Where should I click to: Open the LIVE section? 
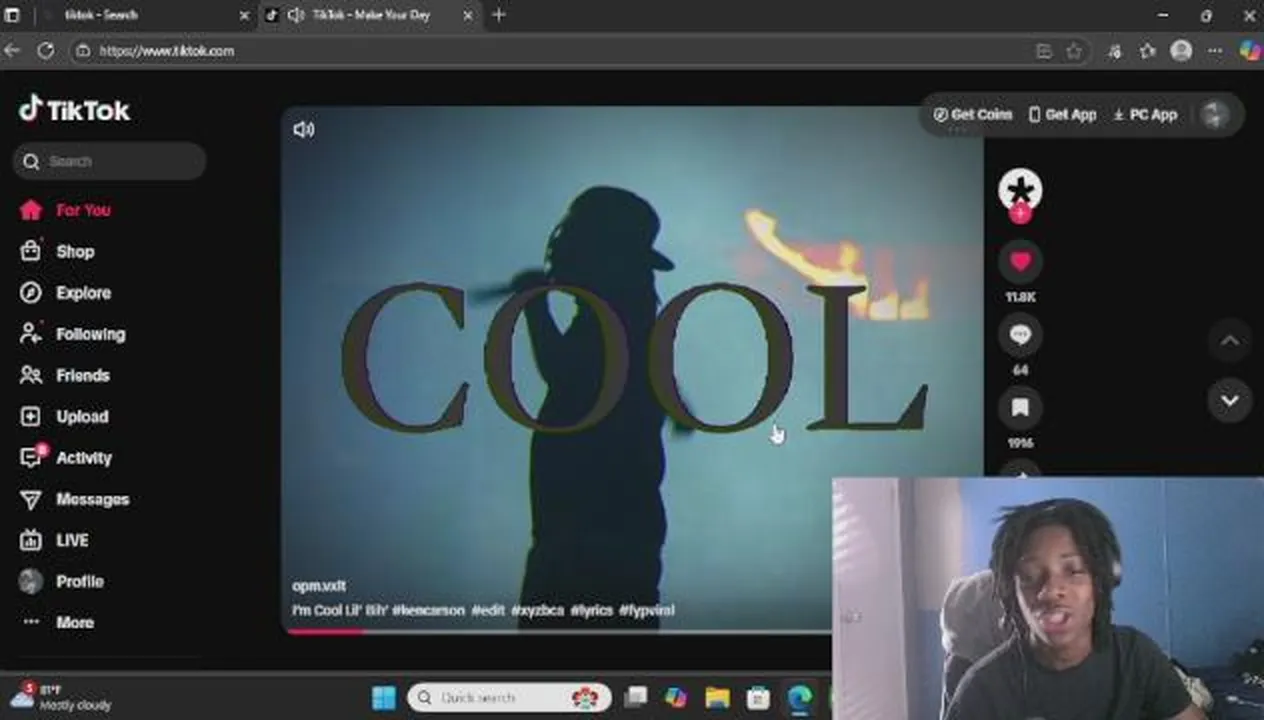55,540
